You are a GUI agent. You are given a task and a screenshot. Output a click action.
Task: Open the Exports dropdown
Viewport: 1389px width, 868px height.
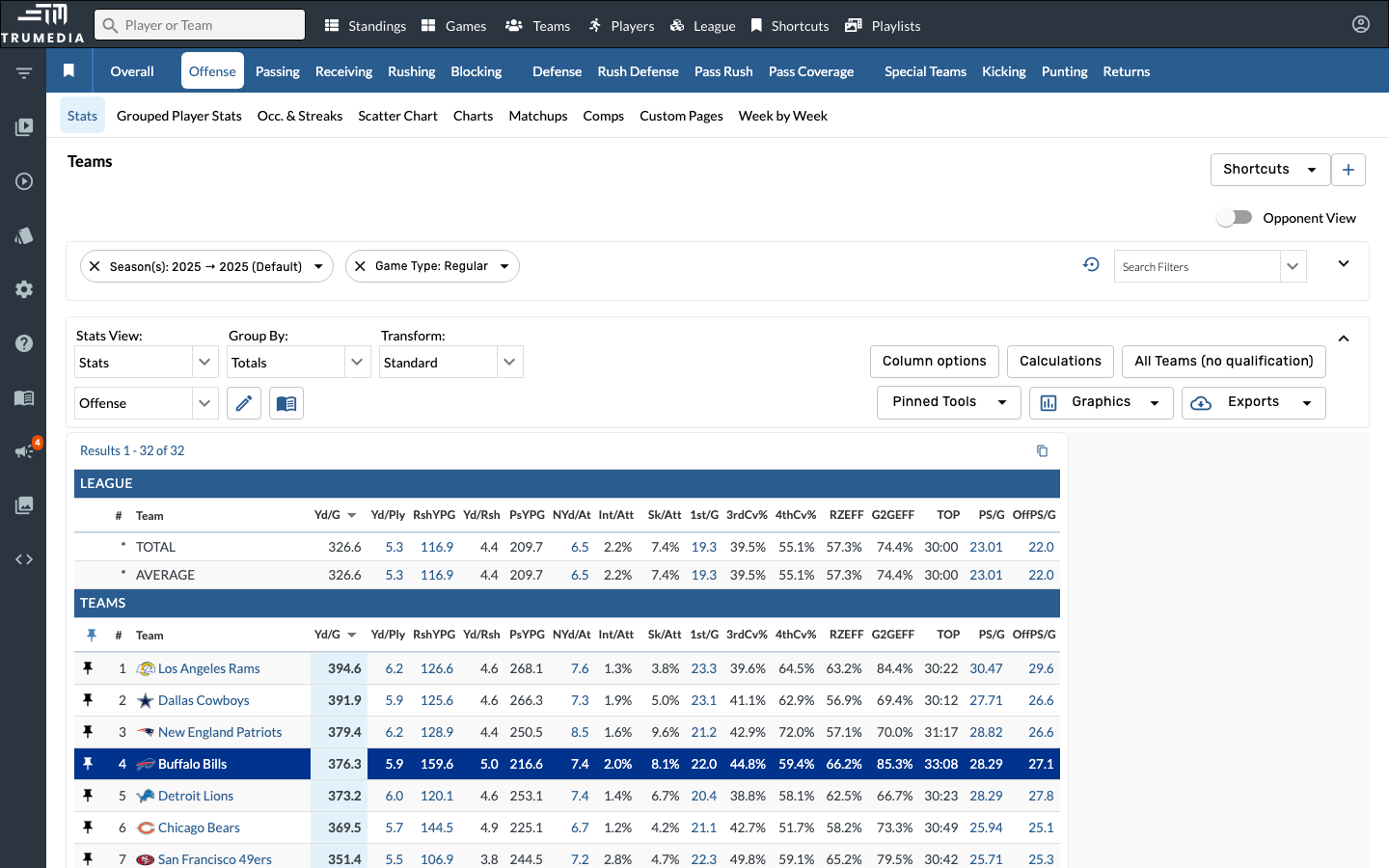(x=1254, y=402)
